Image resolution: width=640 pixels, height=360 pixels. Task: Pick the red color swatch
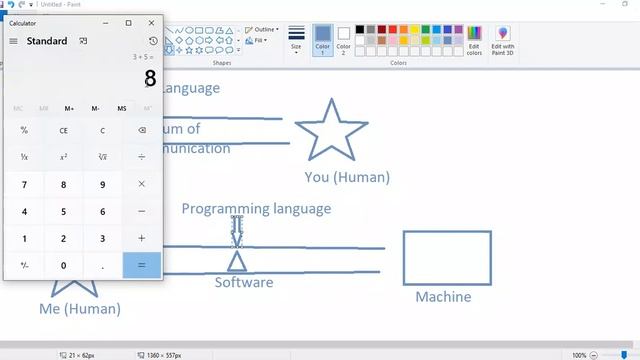tap(393, 29)
